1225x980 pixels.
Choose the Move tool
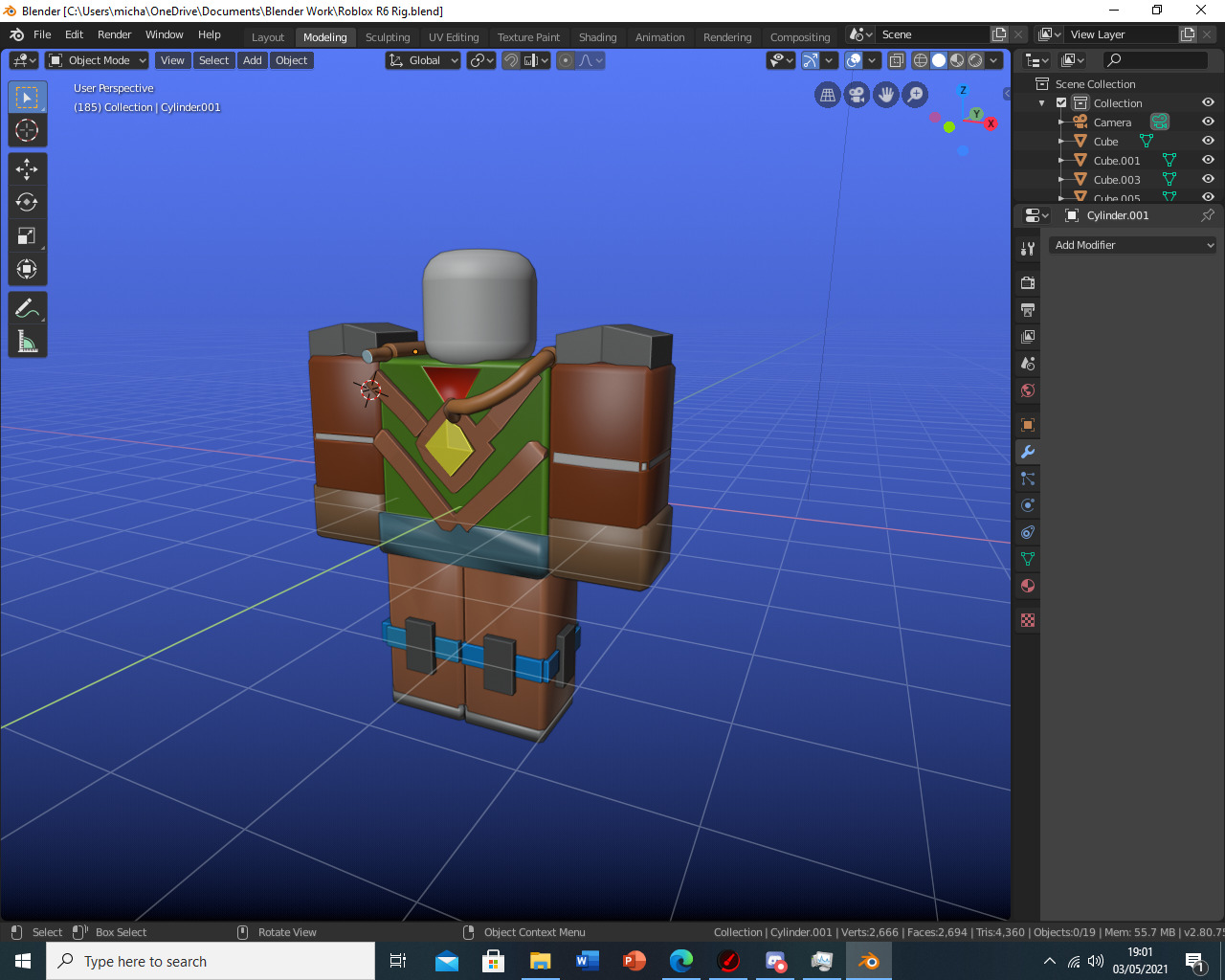(27, 169)
